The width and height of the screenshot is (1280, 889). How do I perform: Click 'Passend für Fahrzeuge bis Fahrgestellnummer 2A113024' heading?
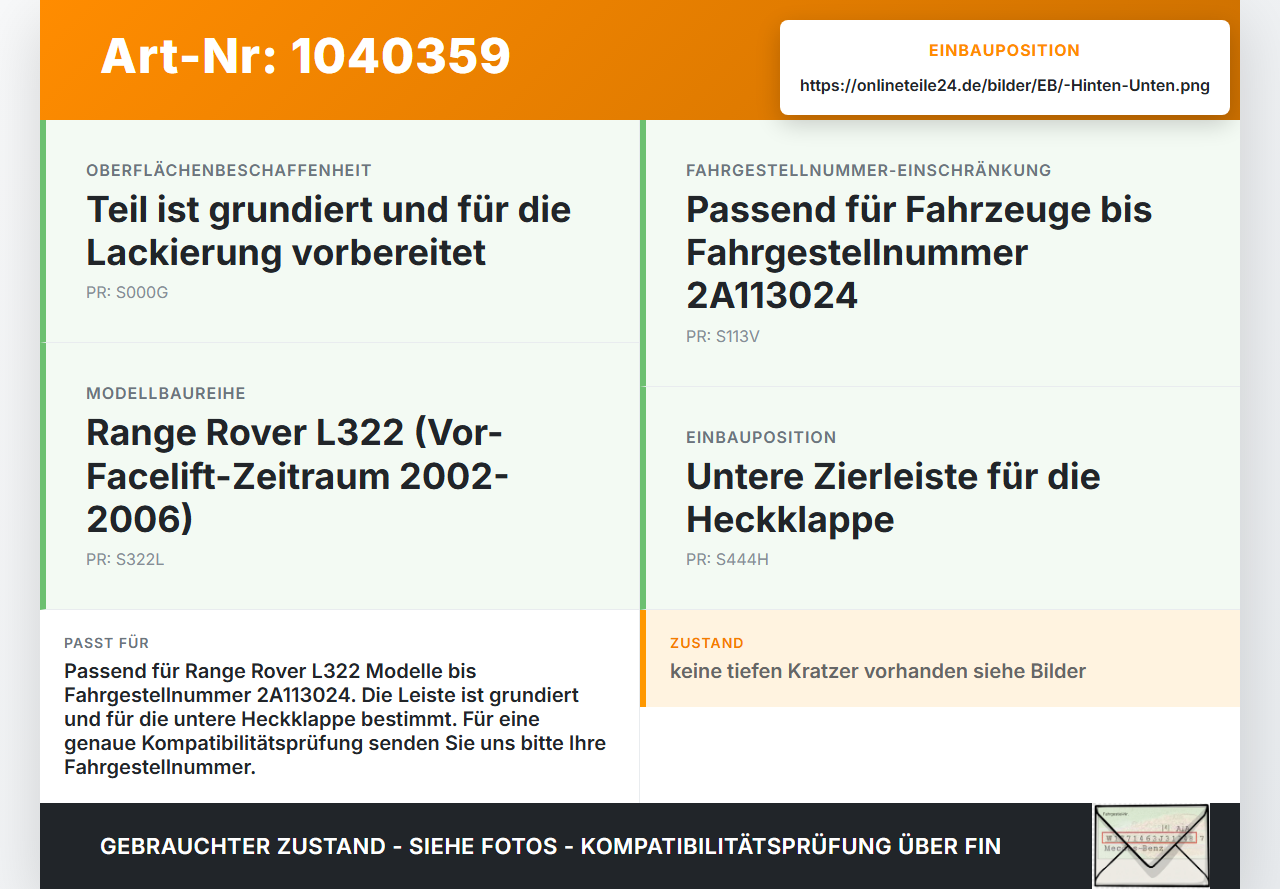pyautogui.click(x=919, y=252)
